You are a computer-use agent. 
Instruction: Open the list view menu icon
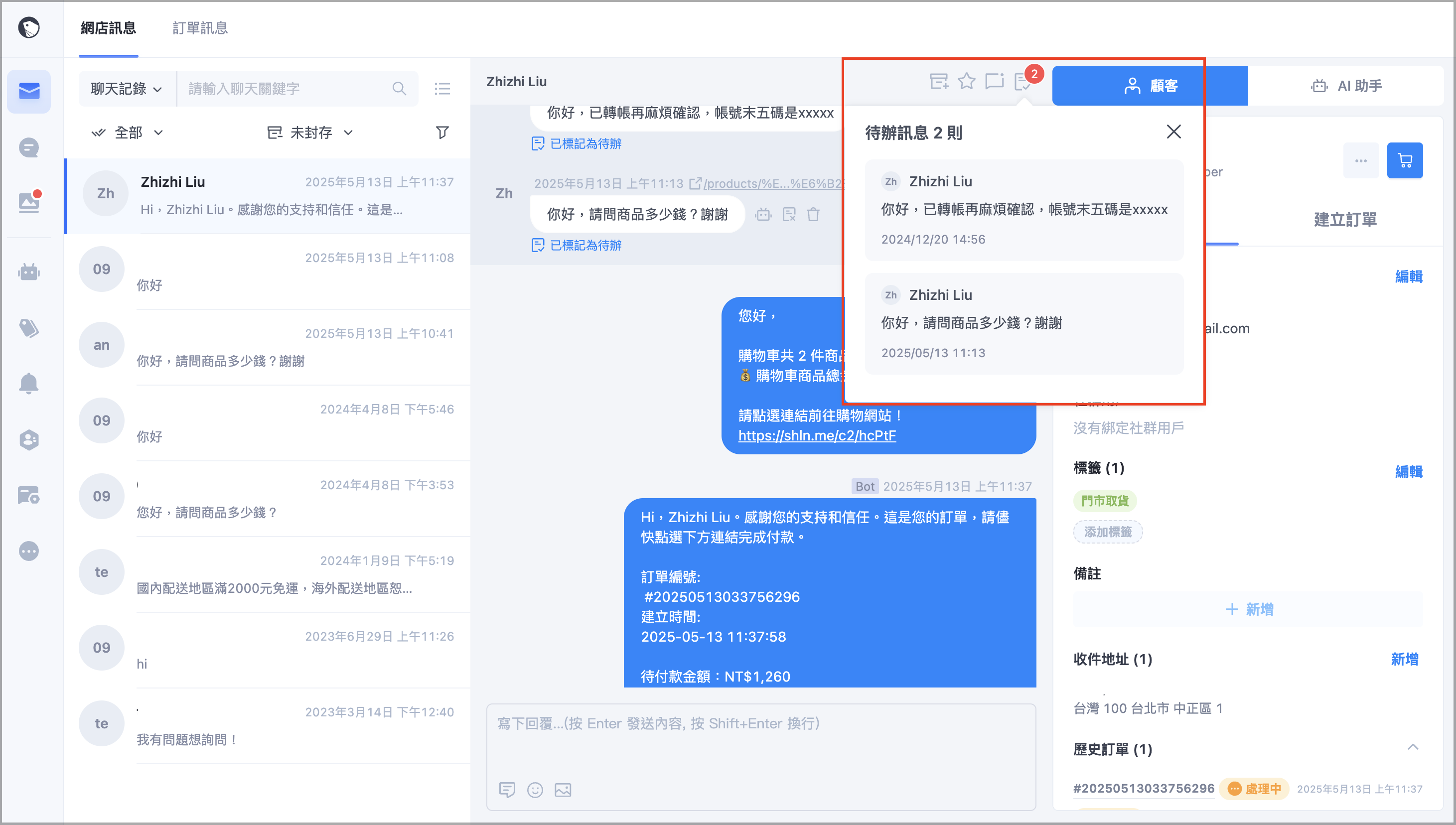pyautogui.click(x=442, y=88)
